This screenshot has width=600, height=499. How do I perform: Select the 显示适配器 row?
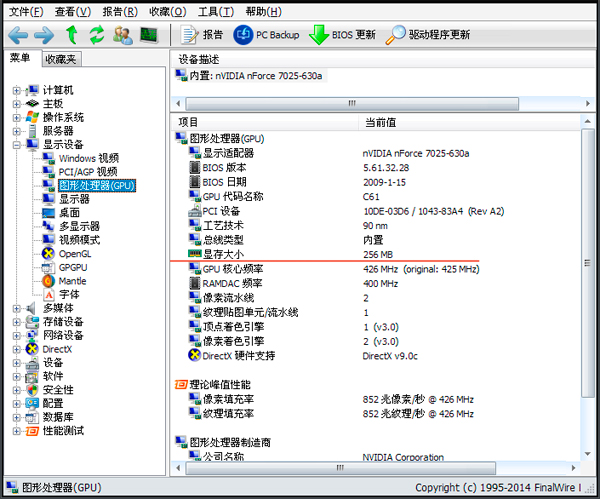pyautogui.click(x=375, y=153)
